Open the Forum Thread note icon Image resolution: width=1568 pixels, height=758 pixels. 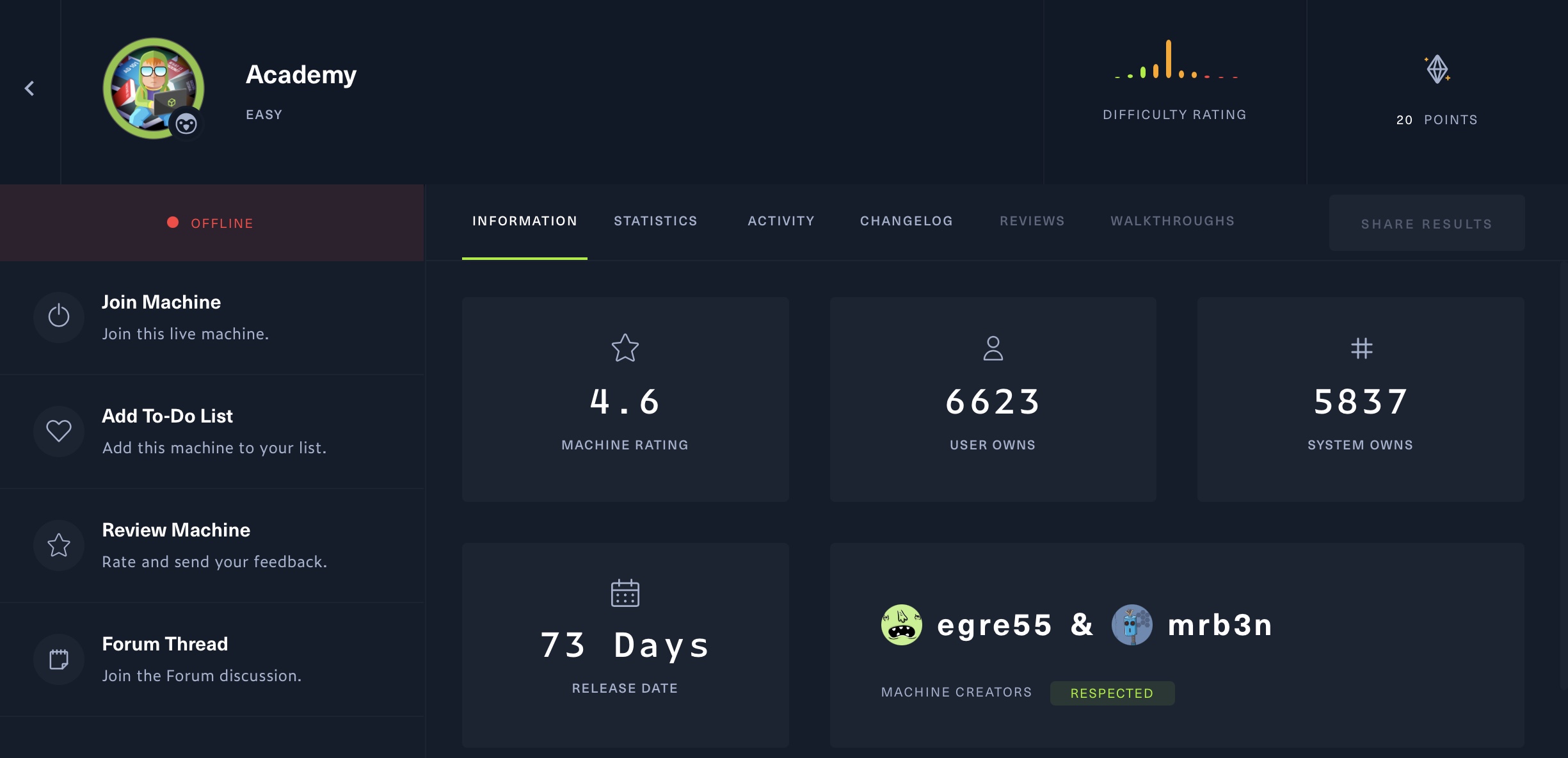click(x=59, y=659)
